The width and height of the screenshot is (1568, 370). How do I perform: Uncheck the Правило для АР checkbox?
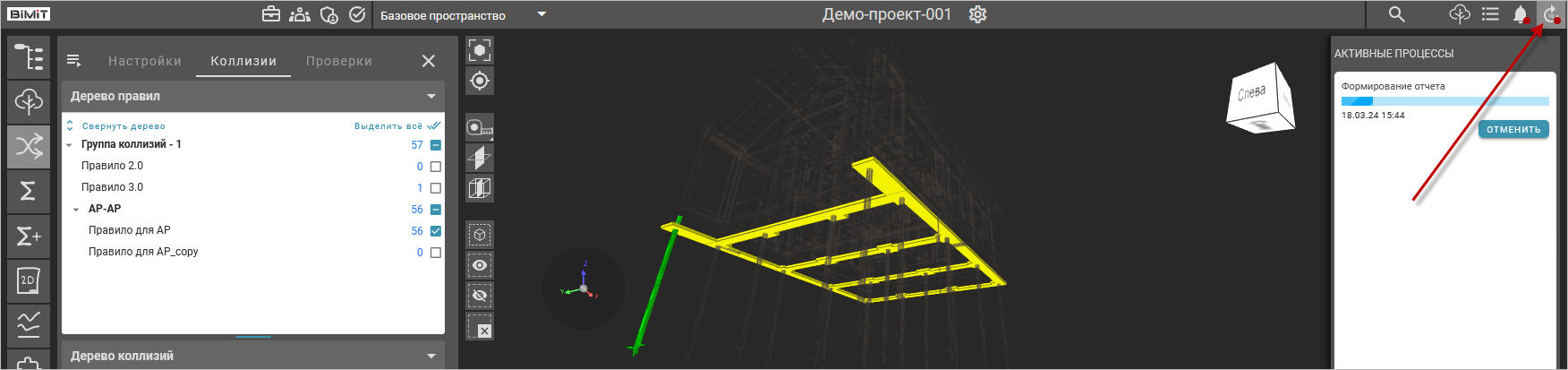[x=436, y=231]
